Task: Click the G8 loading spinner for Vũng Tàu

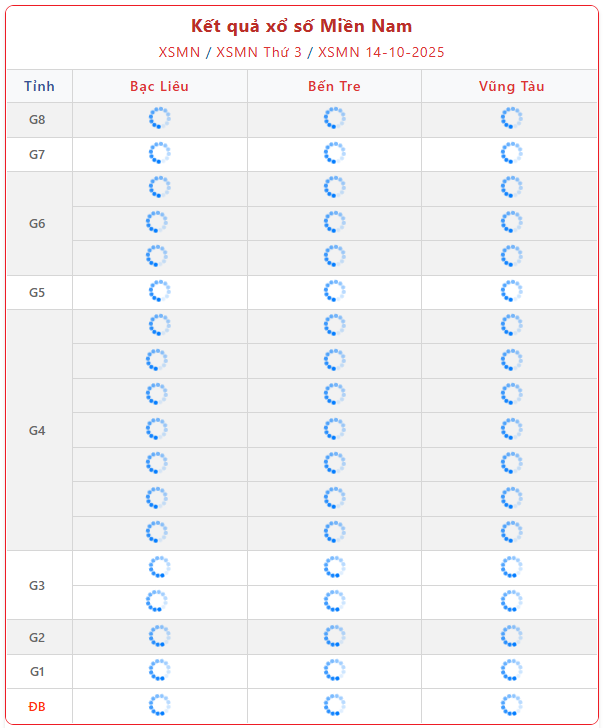Action: (511, 119)
